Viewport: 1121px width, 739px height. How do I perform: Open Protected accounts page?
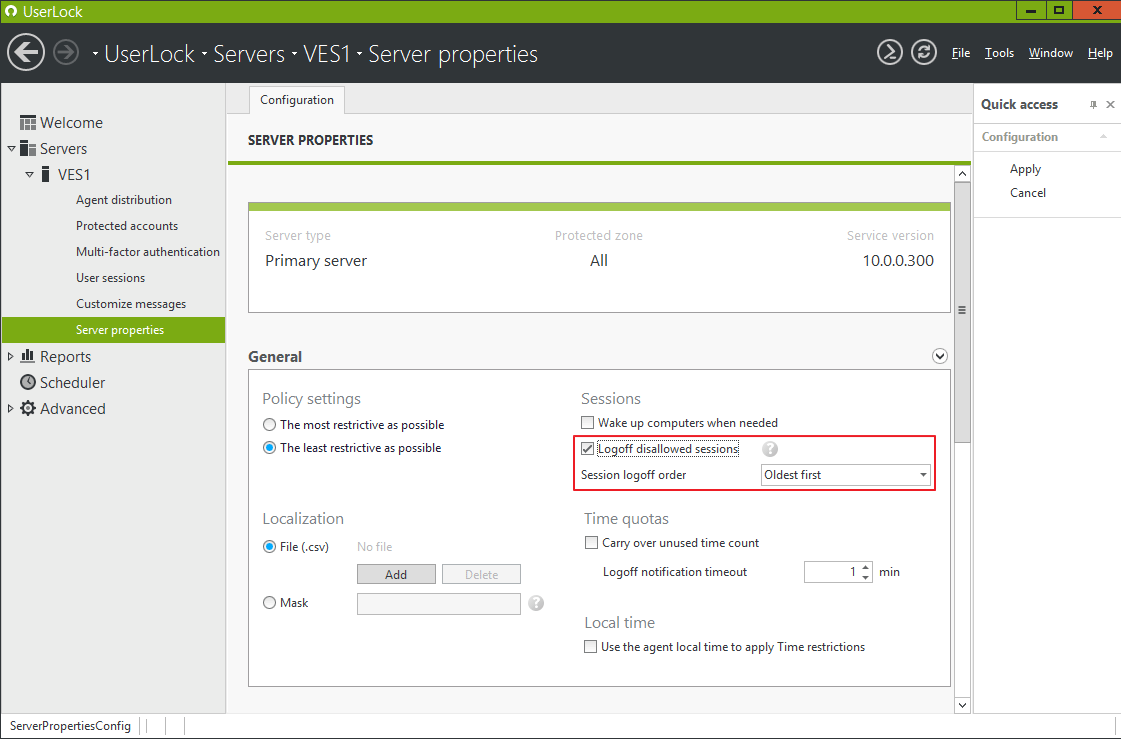[x=127, y=226]
